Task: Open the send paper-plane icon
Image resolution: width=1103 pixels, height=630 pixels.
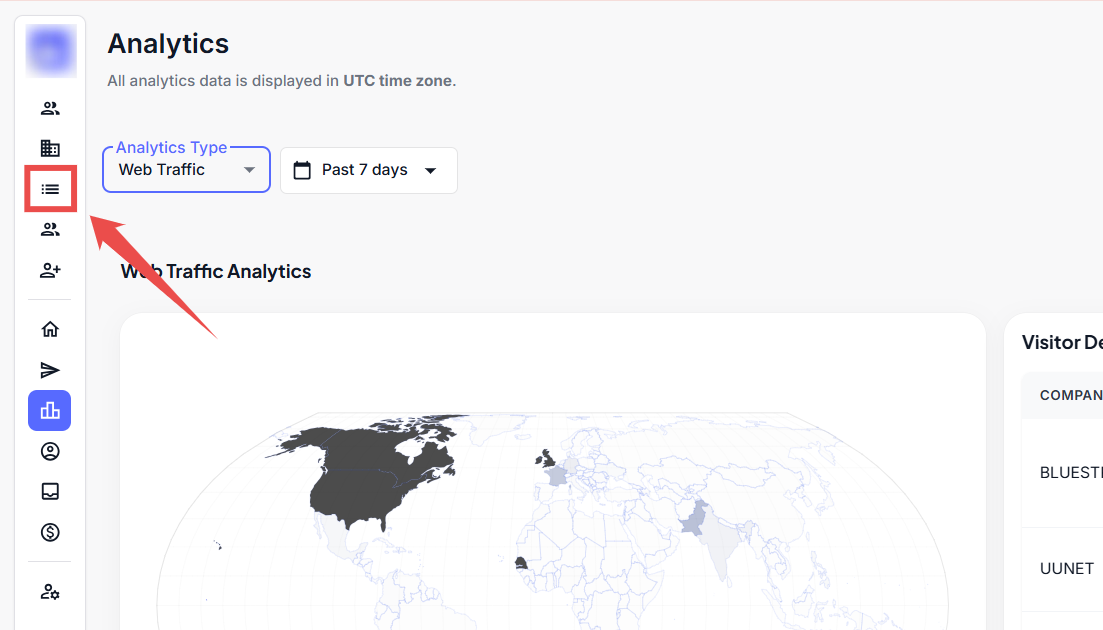Action: pyautogui.click(x=50, y=370)
